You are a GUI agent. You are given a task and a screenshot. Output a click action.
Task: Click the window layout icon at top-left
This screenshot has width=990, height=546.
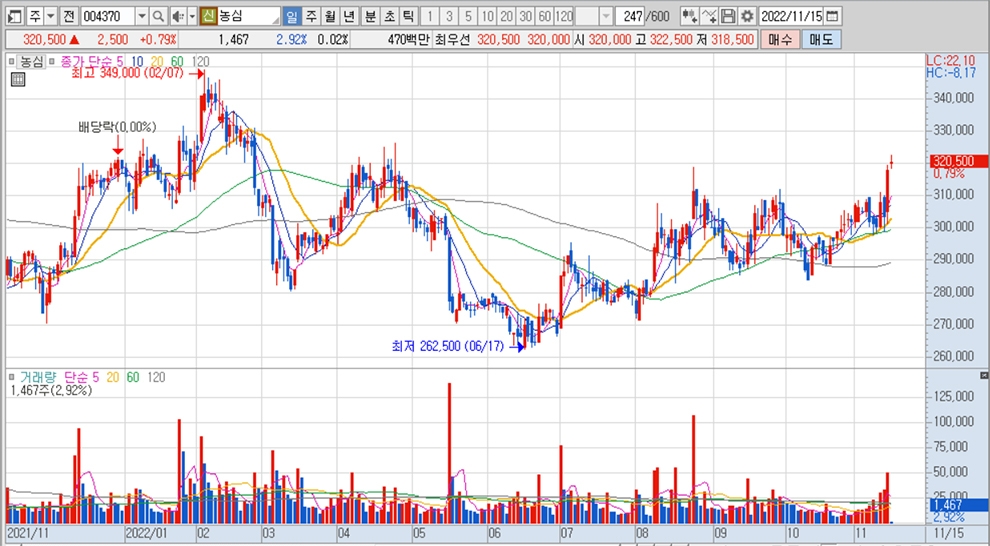click(x=12, y=17)
